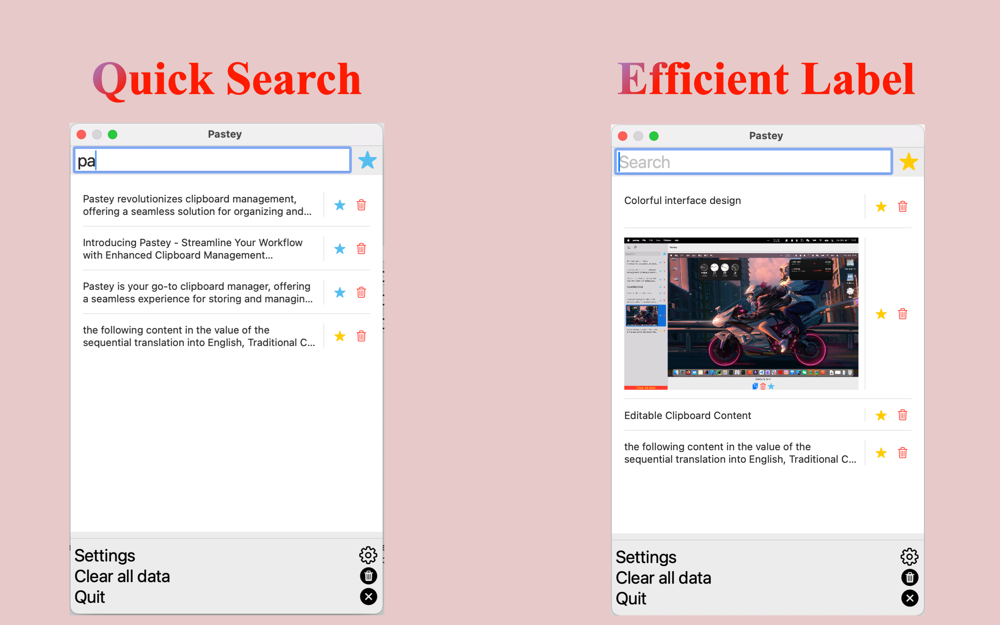This screenshot has width=1000, height=625.
Task: Star the 'Introducing Pastey - Streamline' entry
Action: pos(340,249)
